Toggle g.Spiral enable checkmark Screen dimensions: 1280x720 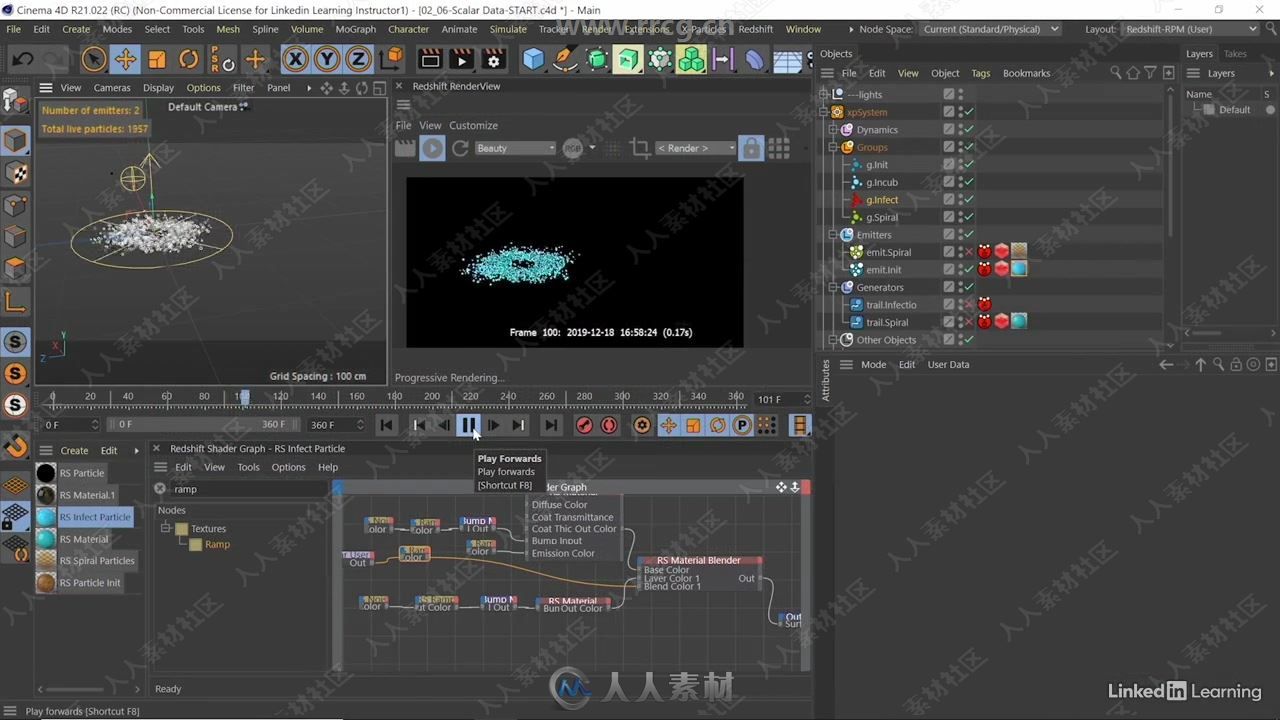click(969, 217)
